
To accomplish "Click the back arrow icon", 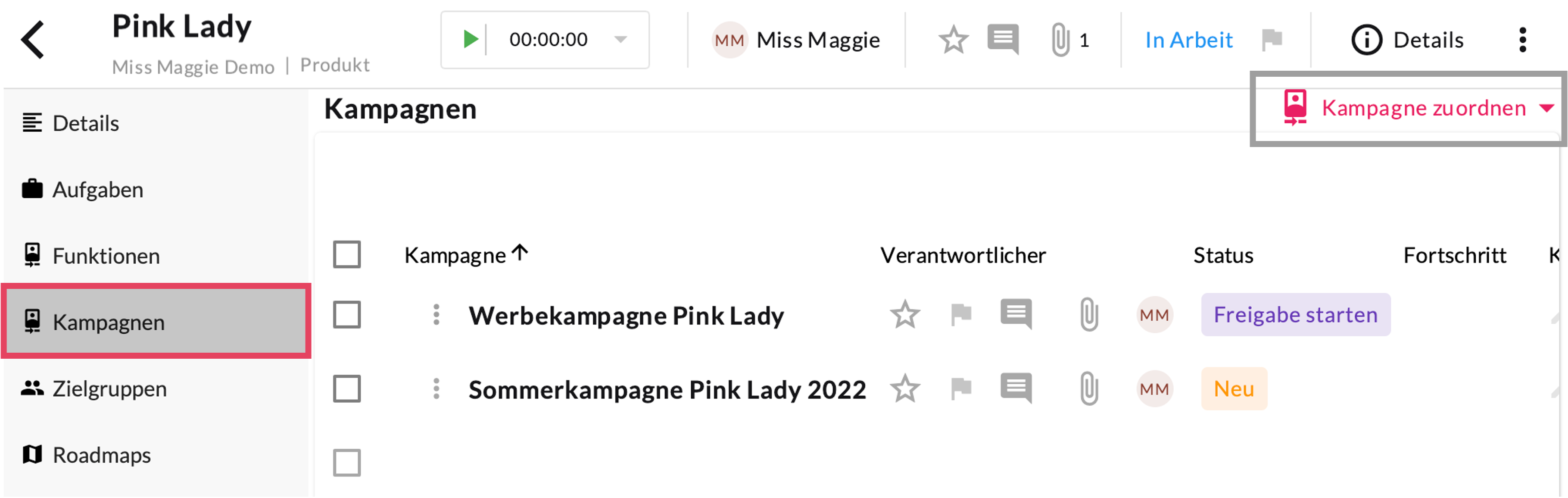I will click(x=33, y=40).
